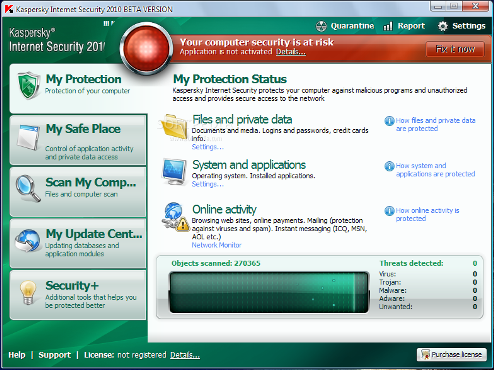This screenshot has height=370, width=494.
Task: Click the Quarantine radiation icon
Action: (321, 26)
